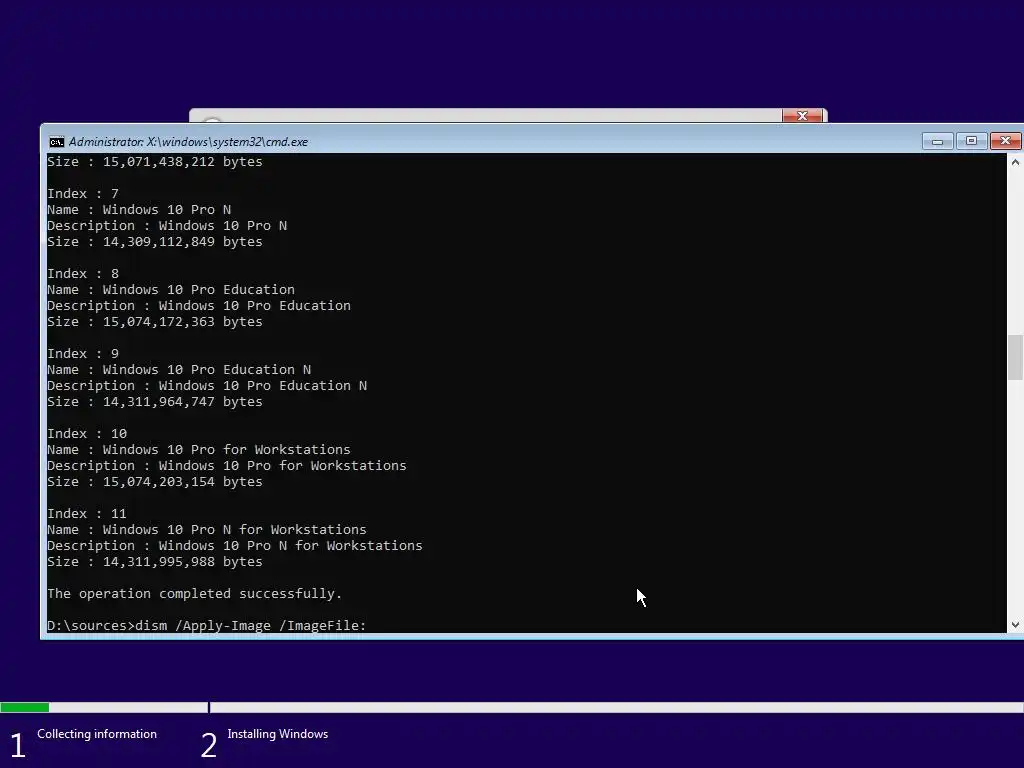The image size is (1024, 768).
Task: Click 'Description : Windows 10 Pro N' line
Action: (167, 226)
